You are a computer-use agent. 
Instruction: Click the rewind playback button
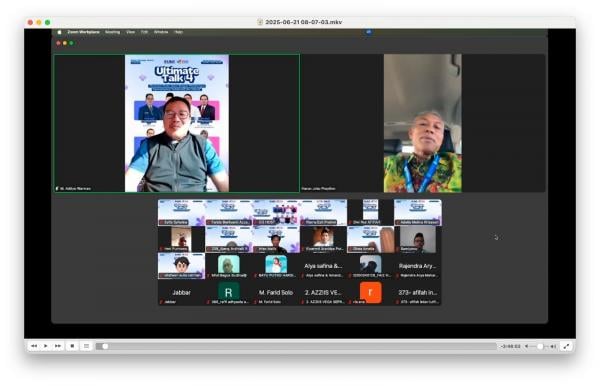click(34, 346)
